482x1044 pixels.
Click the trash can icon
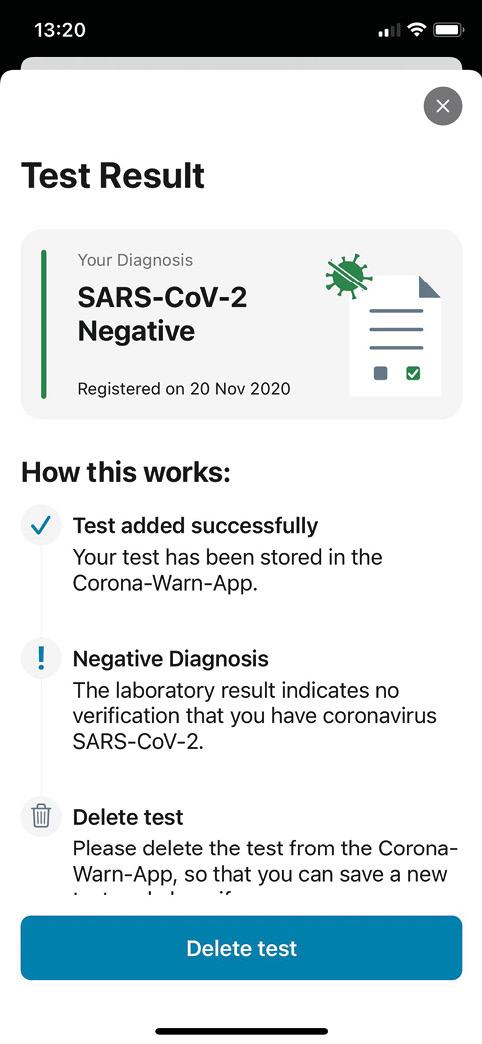(41, 816)
